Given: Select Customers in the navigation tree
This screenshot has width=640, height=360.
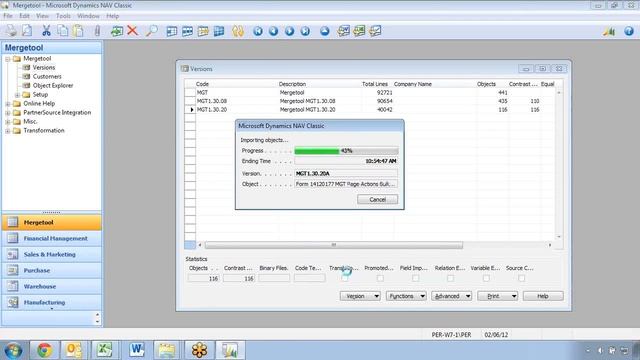Looking at the screenshot, I should click(x=47, y=77).
